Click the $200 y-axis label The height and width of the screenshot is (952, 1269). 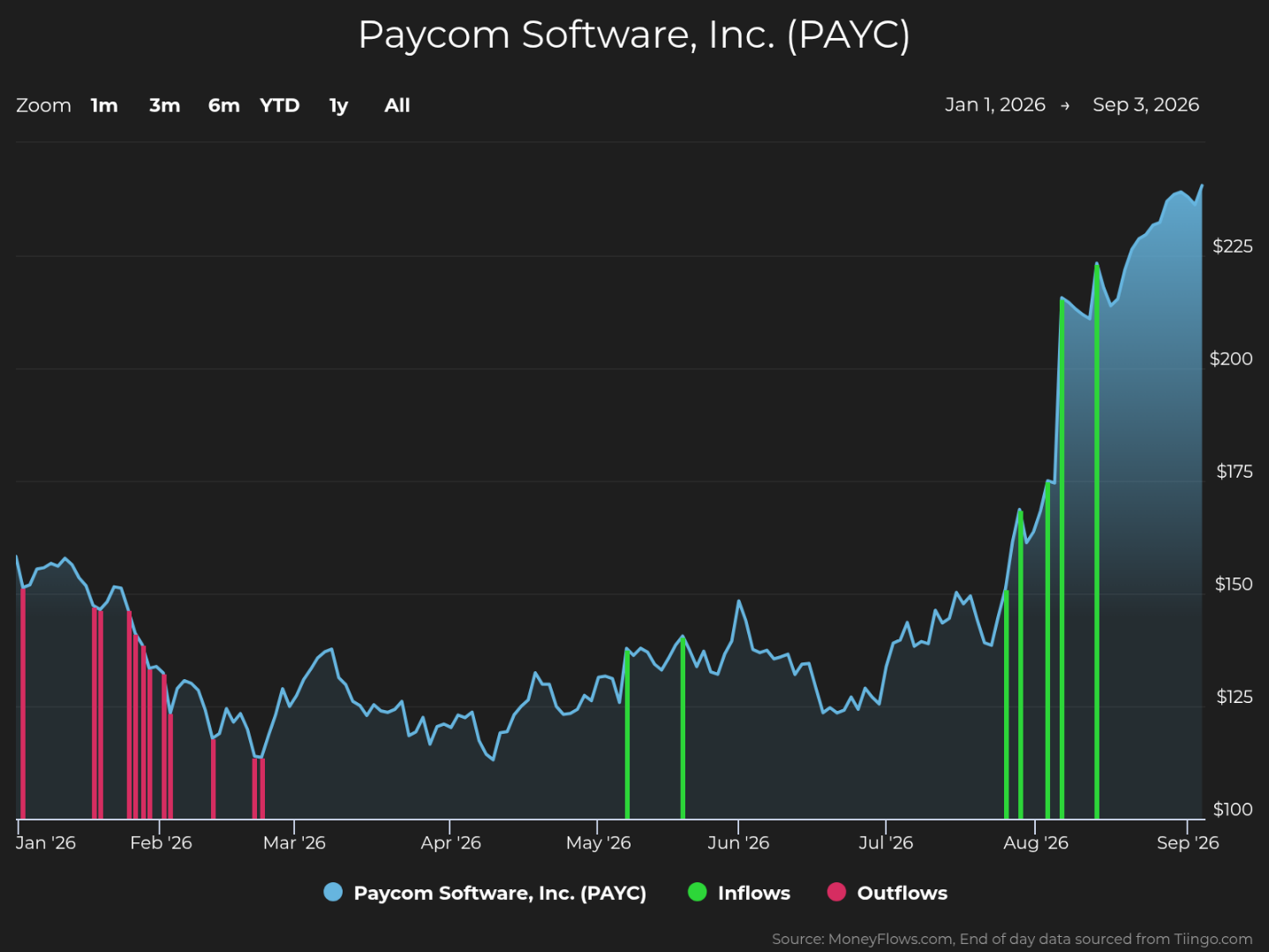tap(1231, 359)
